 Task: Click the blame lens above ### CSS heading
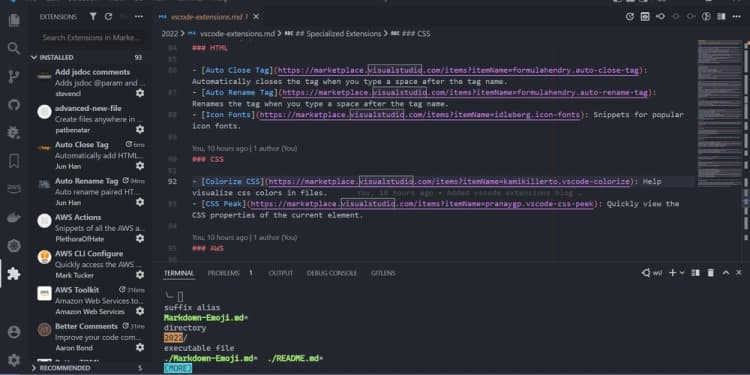click(244, 149)
